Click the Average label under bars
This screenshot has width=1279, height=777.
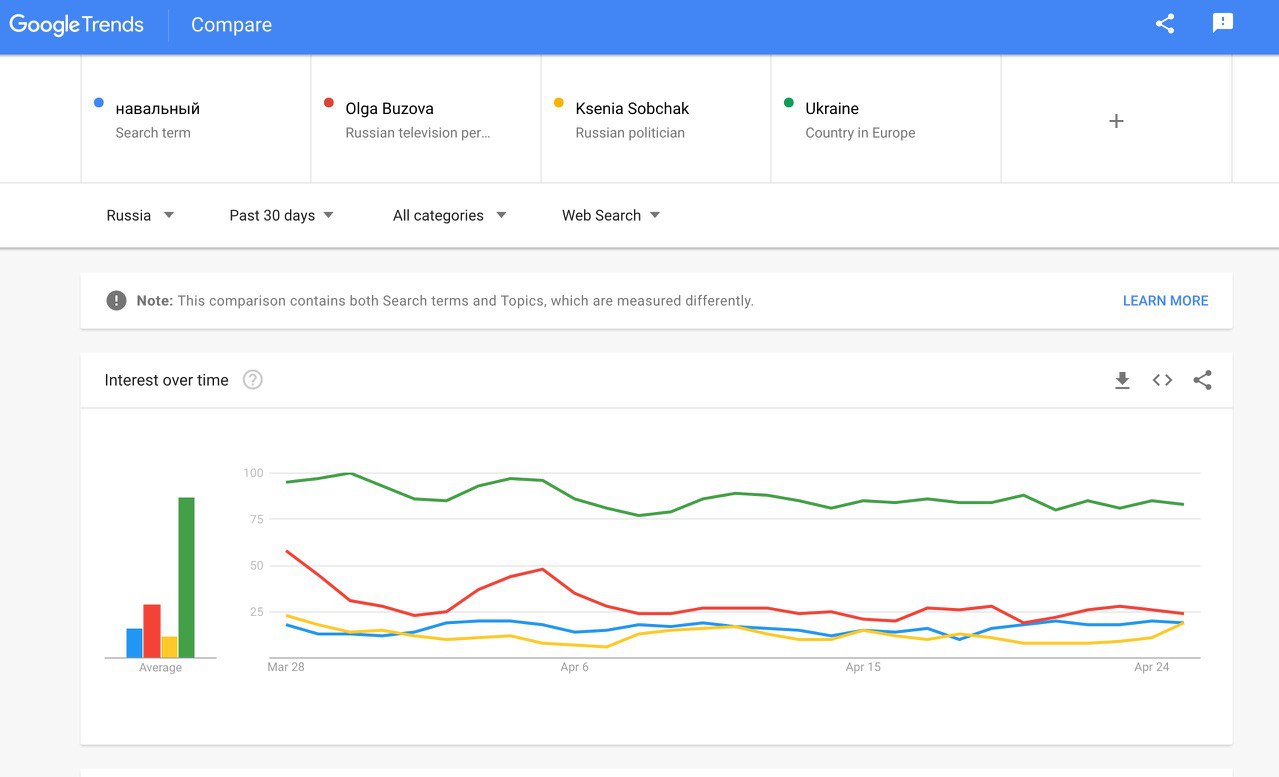tap(160, 668)
